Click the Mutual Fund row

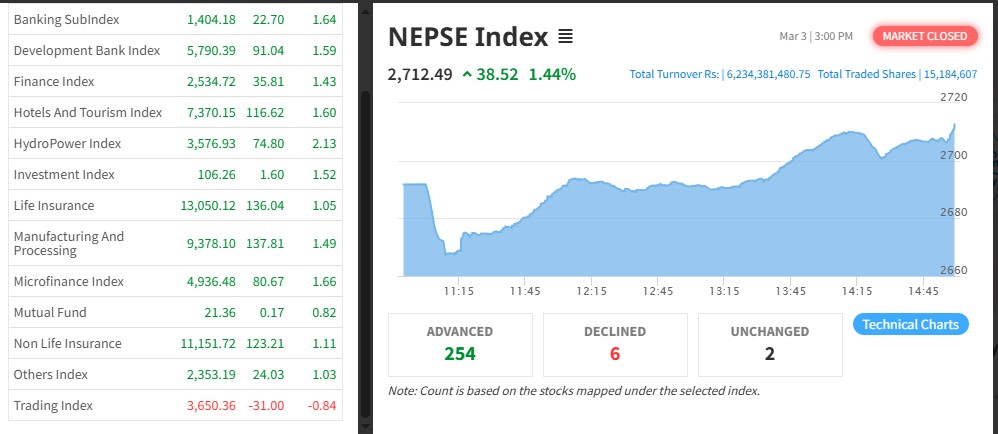pos(50,312)
